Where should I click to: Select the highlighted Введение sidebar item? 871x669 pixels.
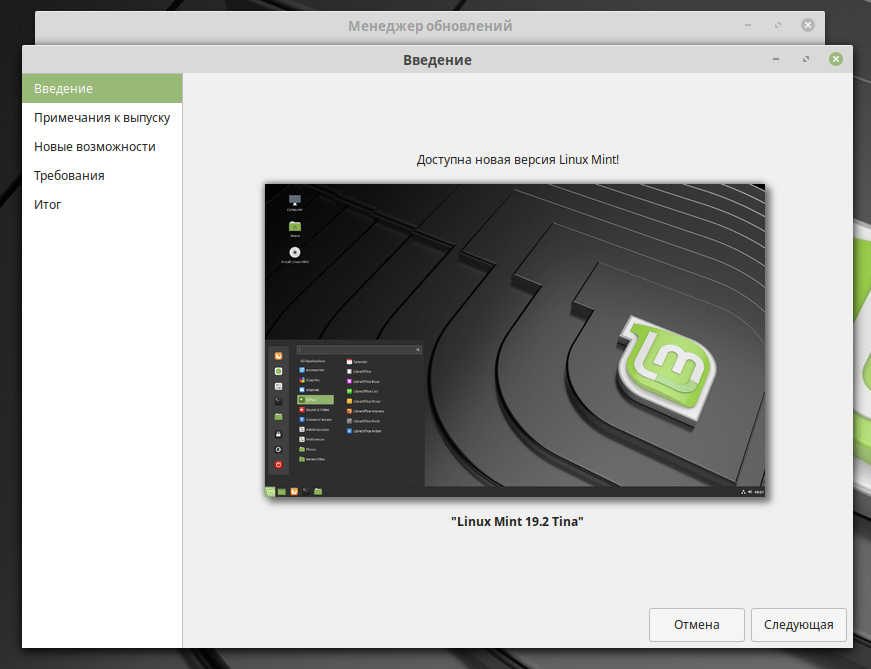tap(63, 89)
